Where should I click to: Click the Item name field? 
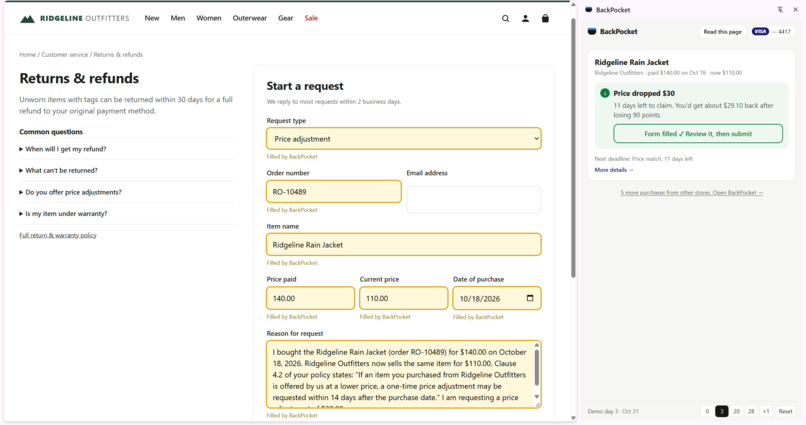pyautogui.click(x=404, y=245)
